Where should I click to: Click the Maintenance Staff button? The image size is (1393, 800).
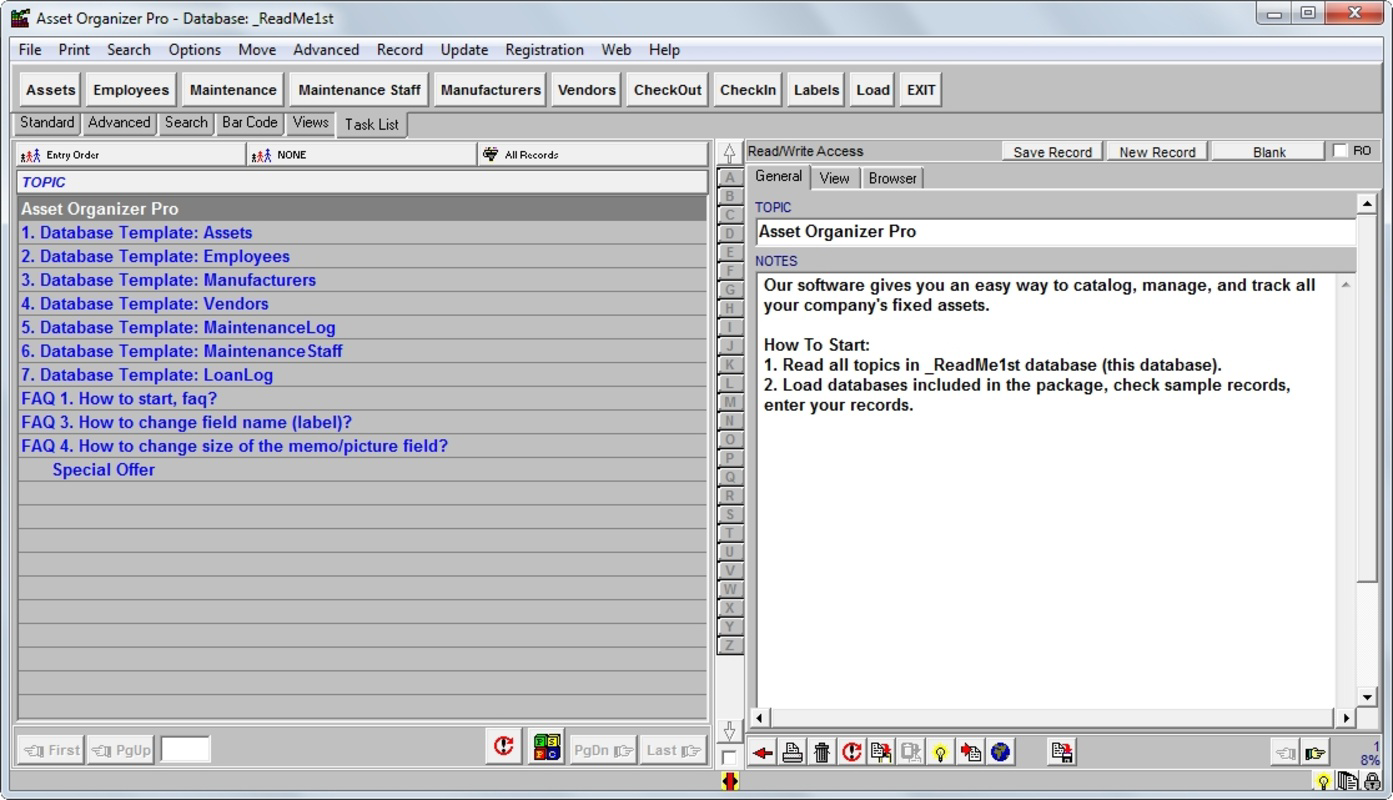point(359,90)
